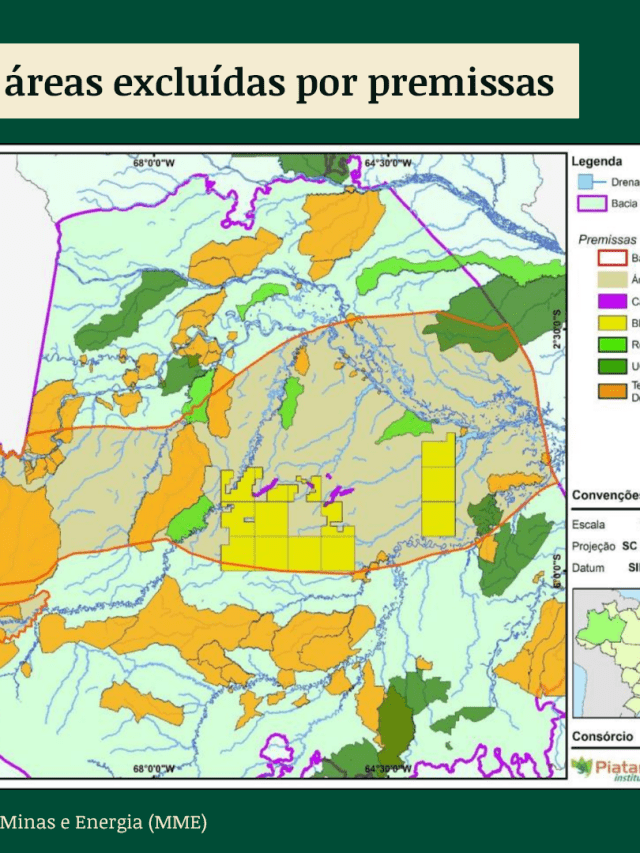640x853 pixels.
Task: Click the Piatam institute leaf logo
Action: (x=583, y=766)
